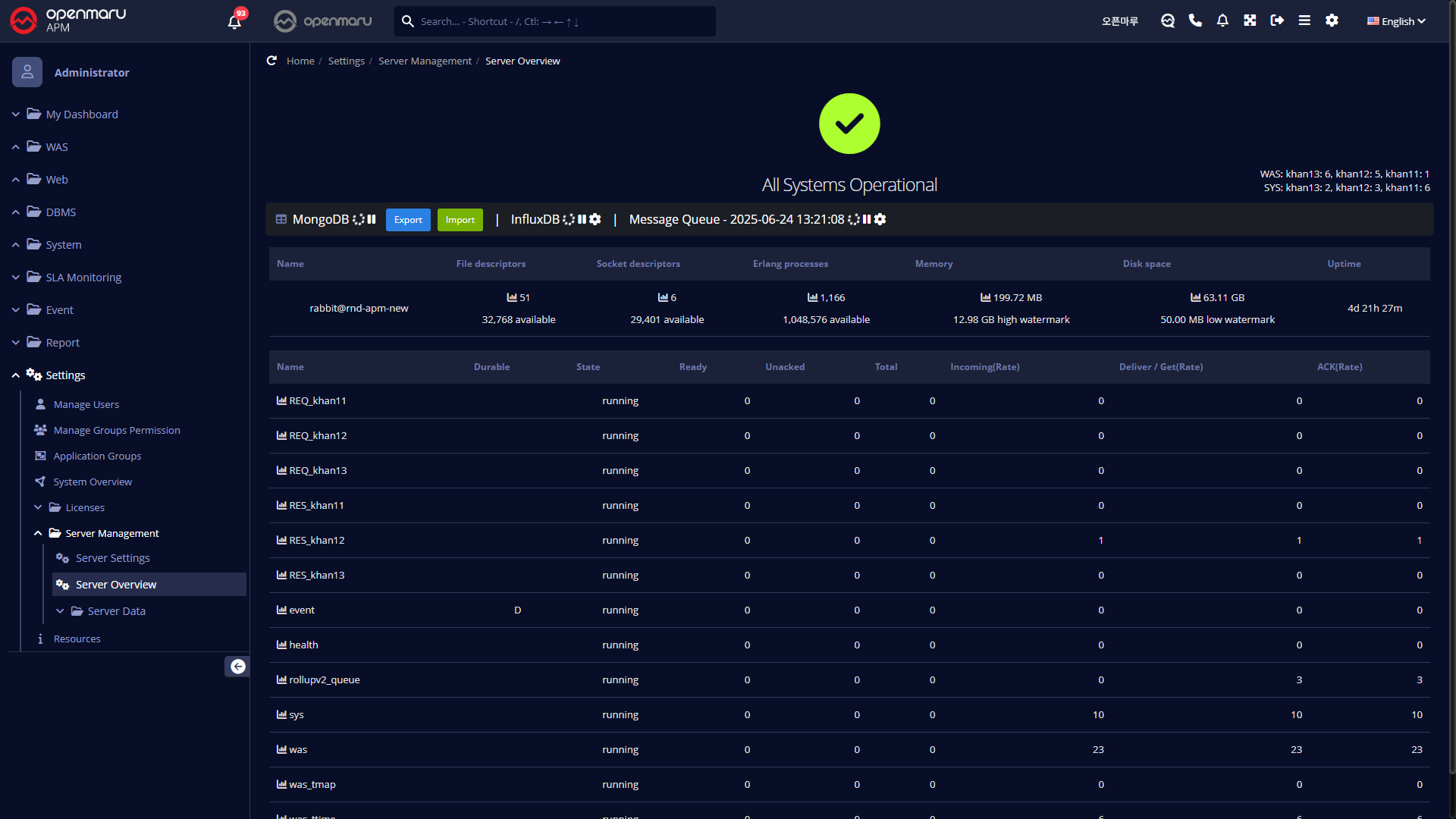Click the breadcrumb refresh icon
Image resolution: width=1456 pixels, height=819 pixels.
point(271,61)
